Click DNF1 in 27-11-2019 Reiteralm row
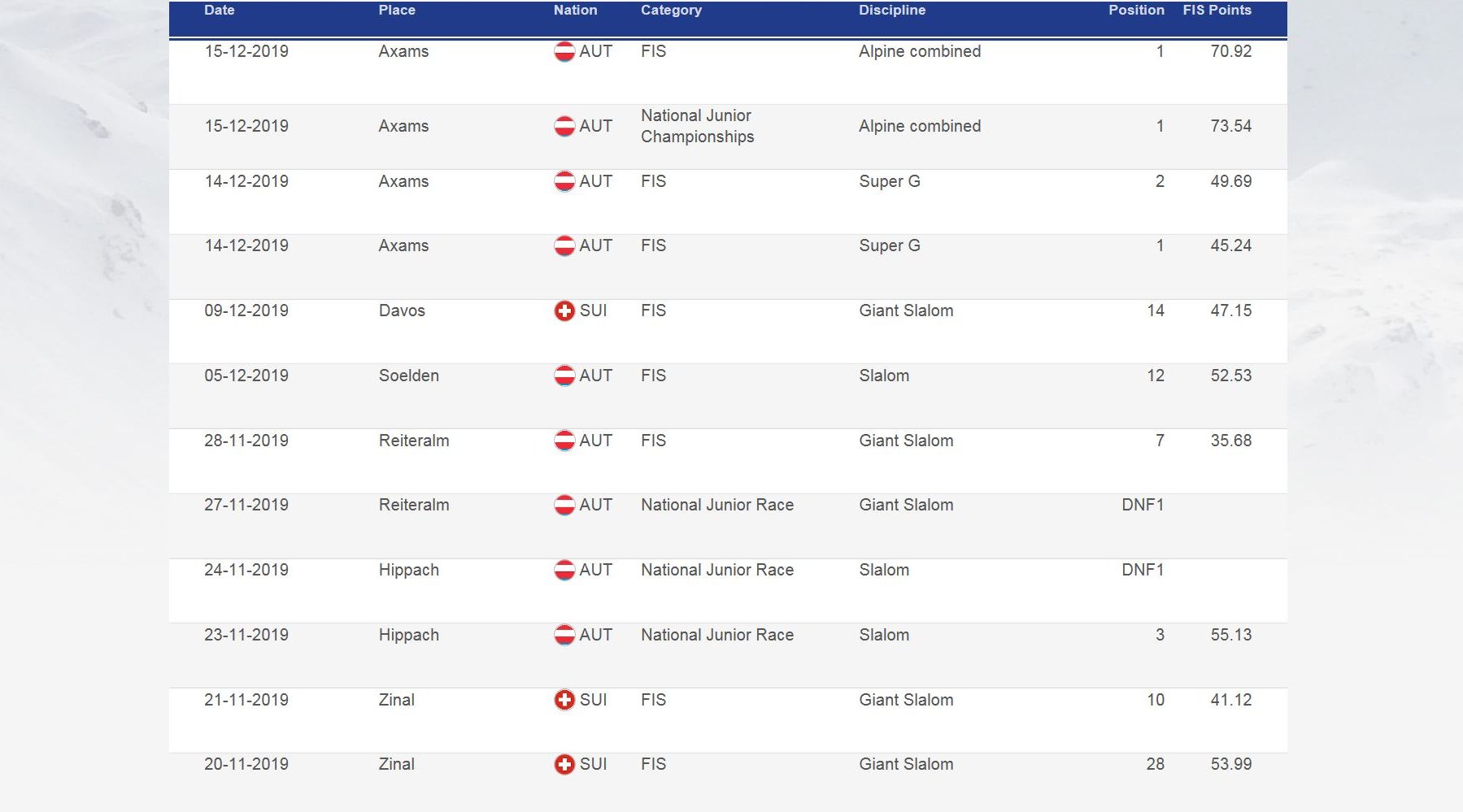The height and width of the screenshot is (812, 1463). click(x=1143, y=505)
